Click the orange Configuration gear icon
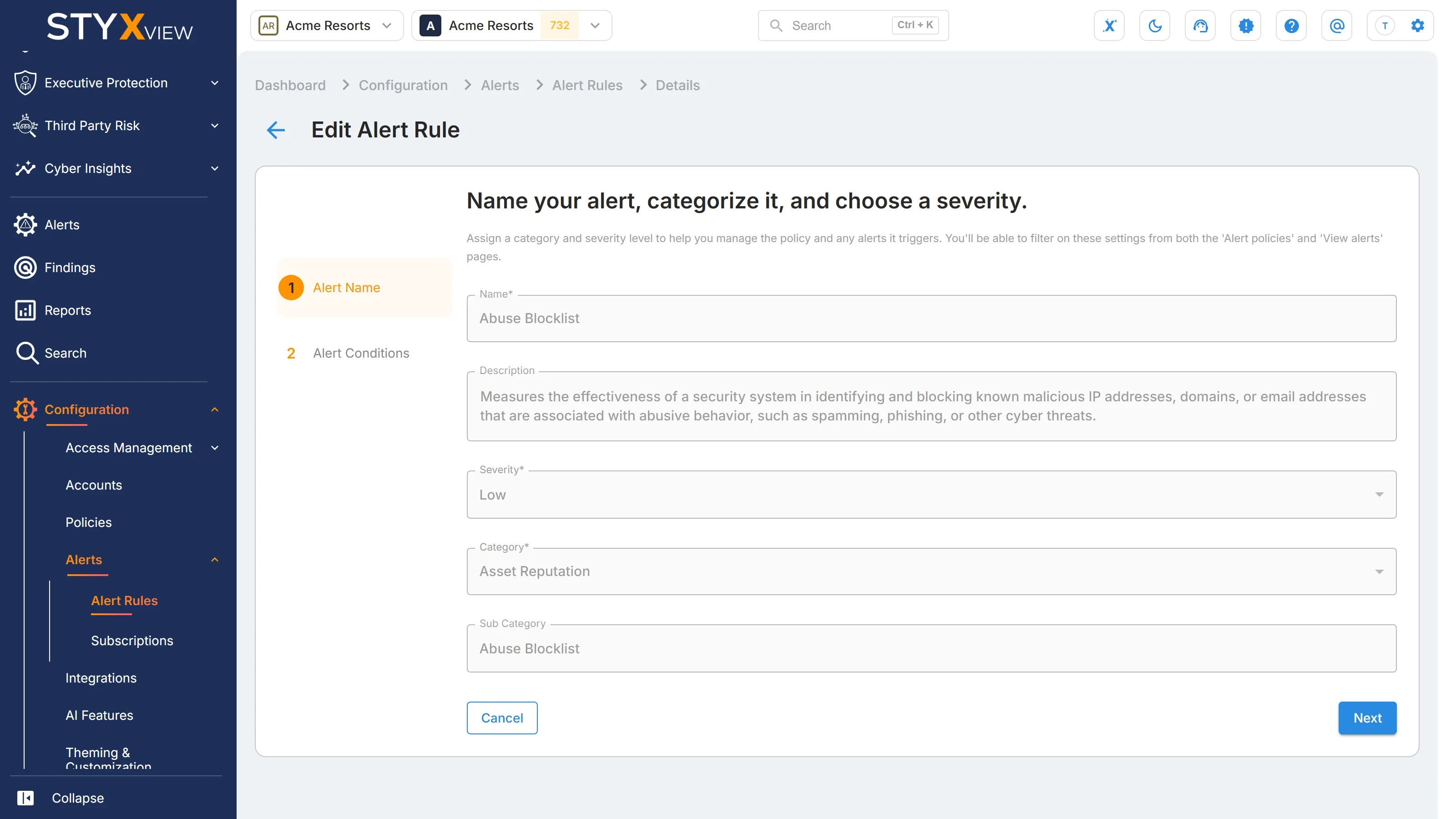 pos(25,410)
